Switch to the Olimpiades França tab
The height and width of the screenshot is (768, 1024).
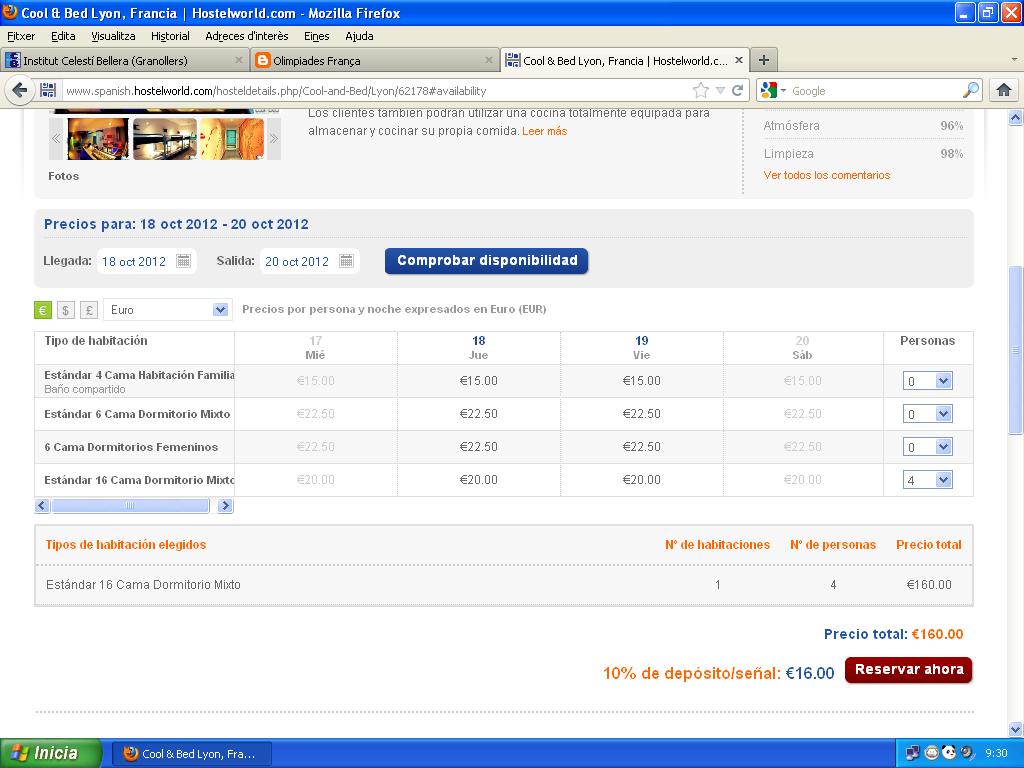click(375, 60)
